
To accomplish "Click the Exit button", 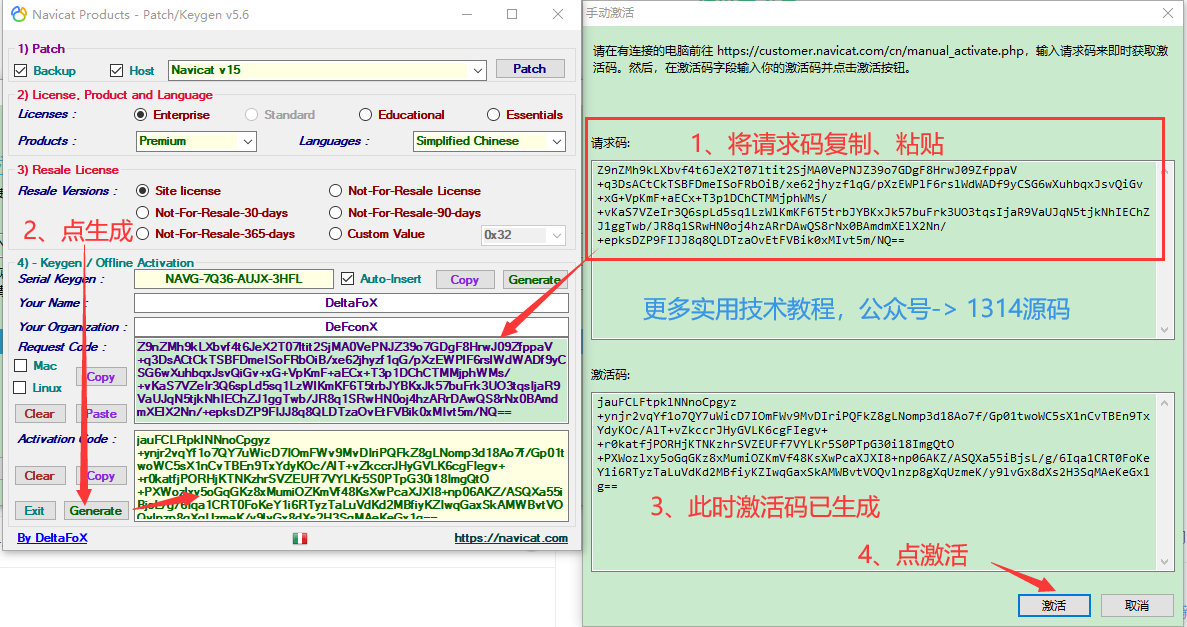I will [x=35, y=510].
